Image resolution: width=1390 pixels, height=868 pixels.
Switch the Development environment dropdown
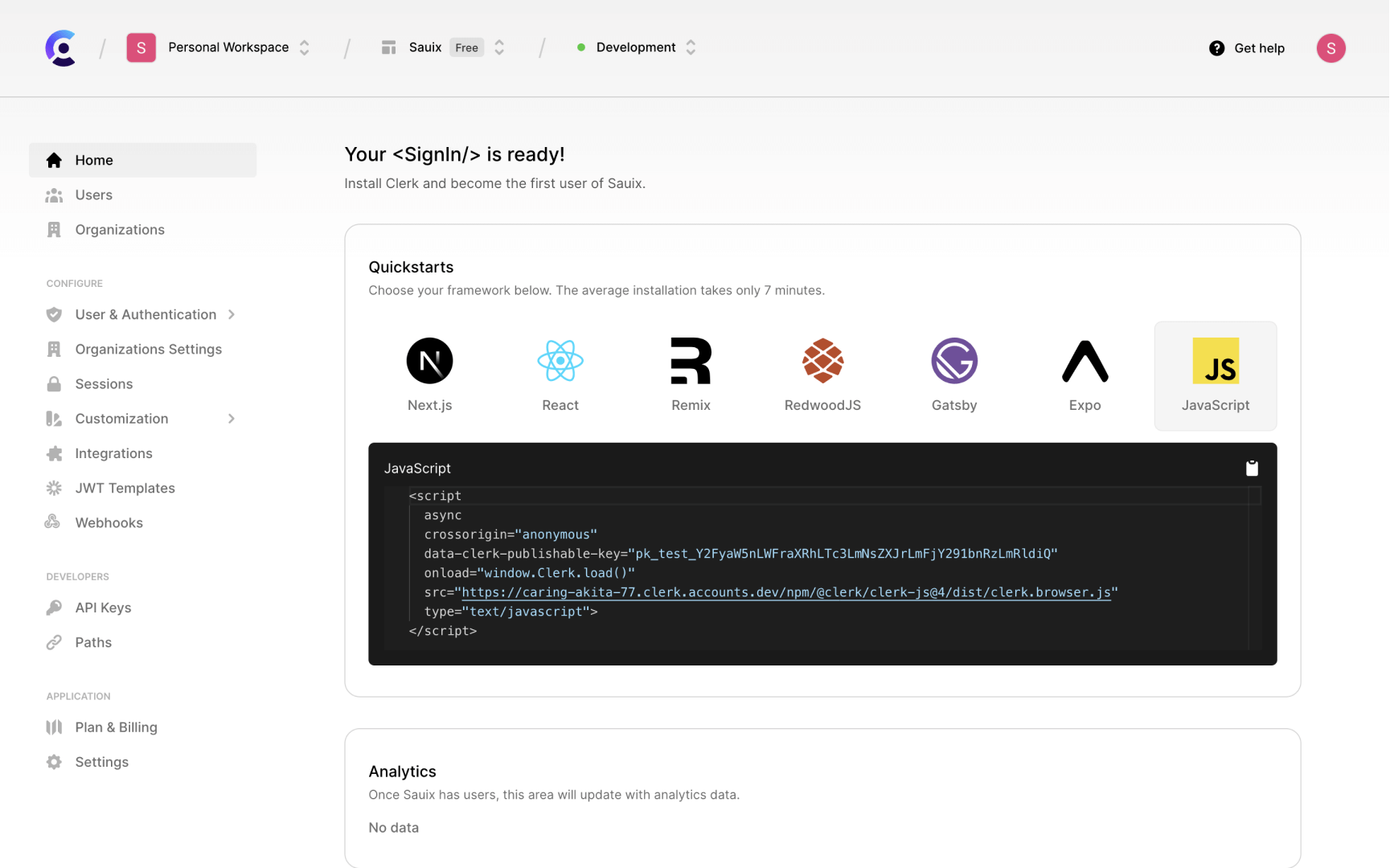[x=635, y=47]
